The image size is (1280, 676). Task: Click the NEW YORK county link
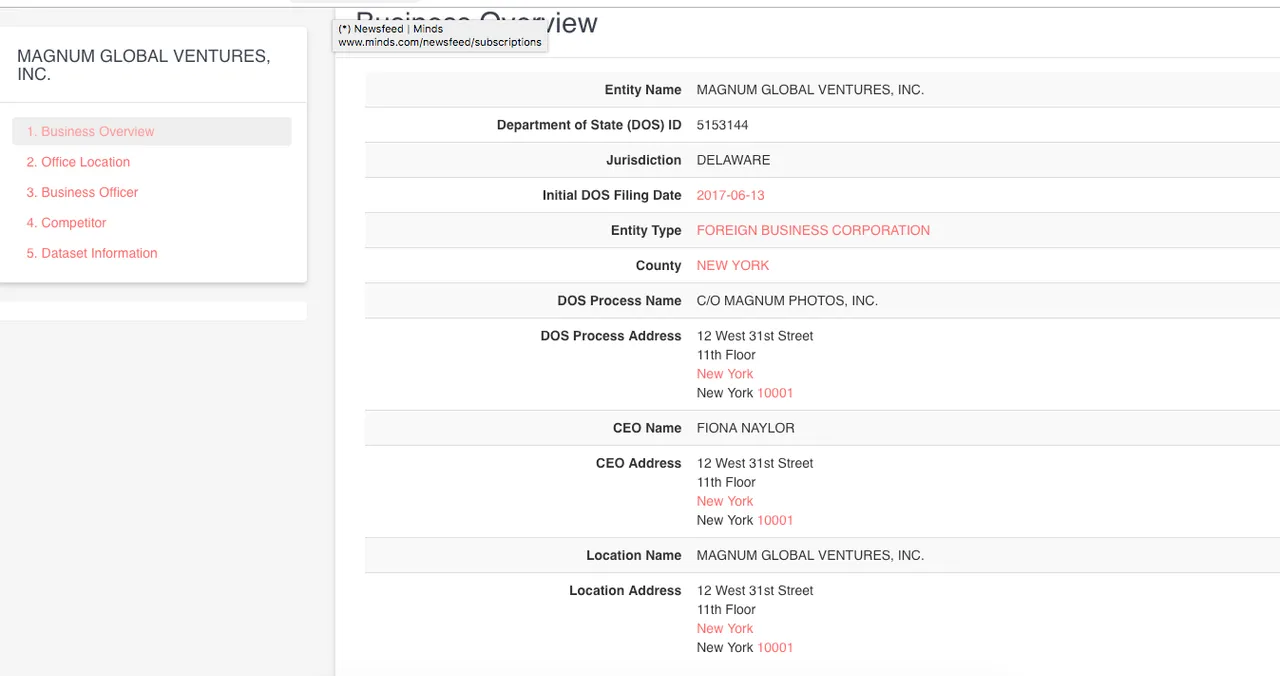click(x=733, y=265)
